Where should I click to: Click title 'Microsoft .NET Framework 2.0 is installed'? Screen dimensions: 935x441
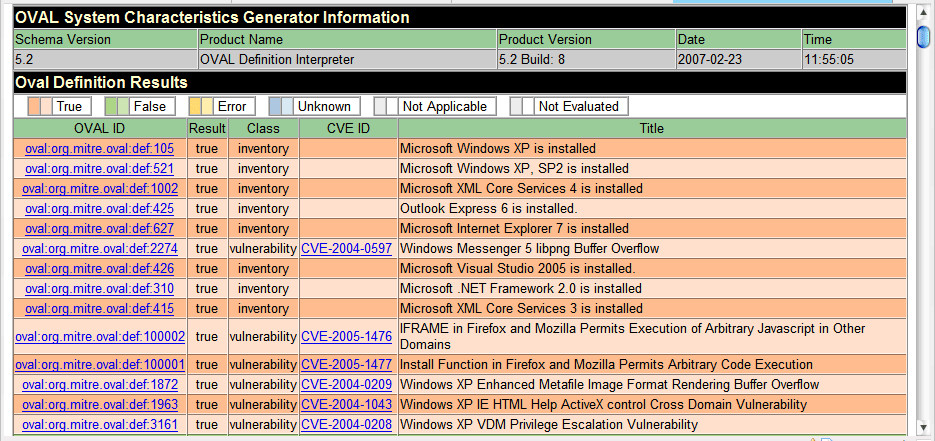(521, 289)
